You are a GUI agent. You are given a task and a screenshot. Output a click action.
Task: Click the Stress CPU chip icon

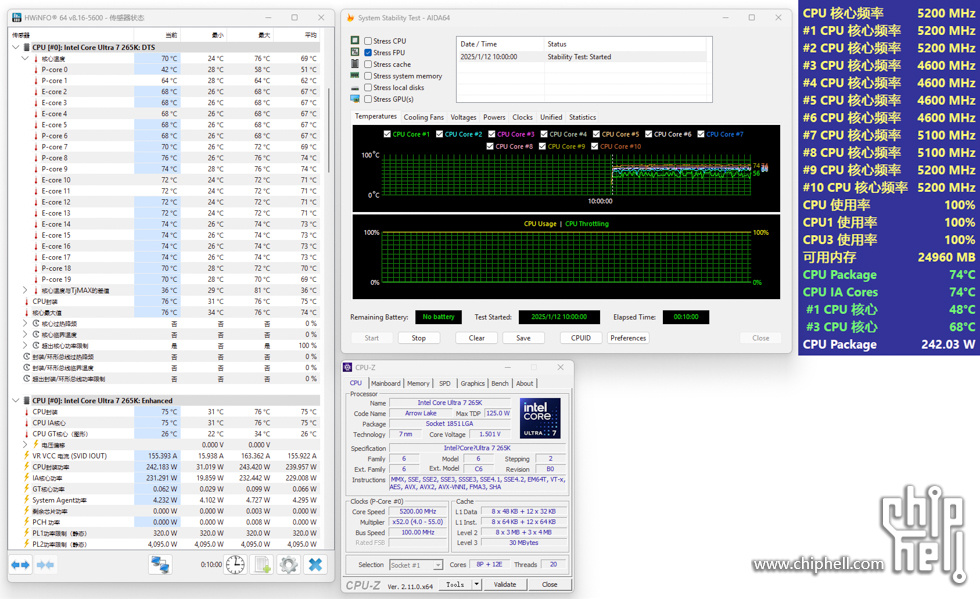[x=355, y=41]
